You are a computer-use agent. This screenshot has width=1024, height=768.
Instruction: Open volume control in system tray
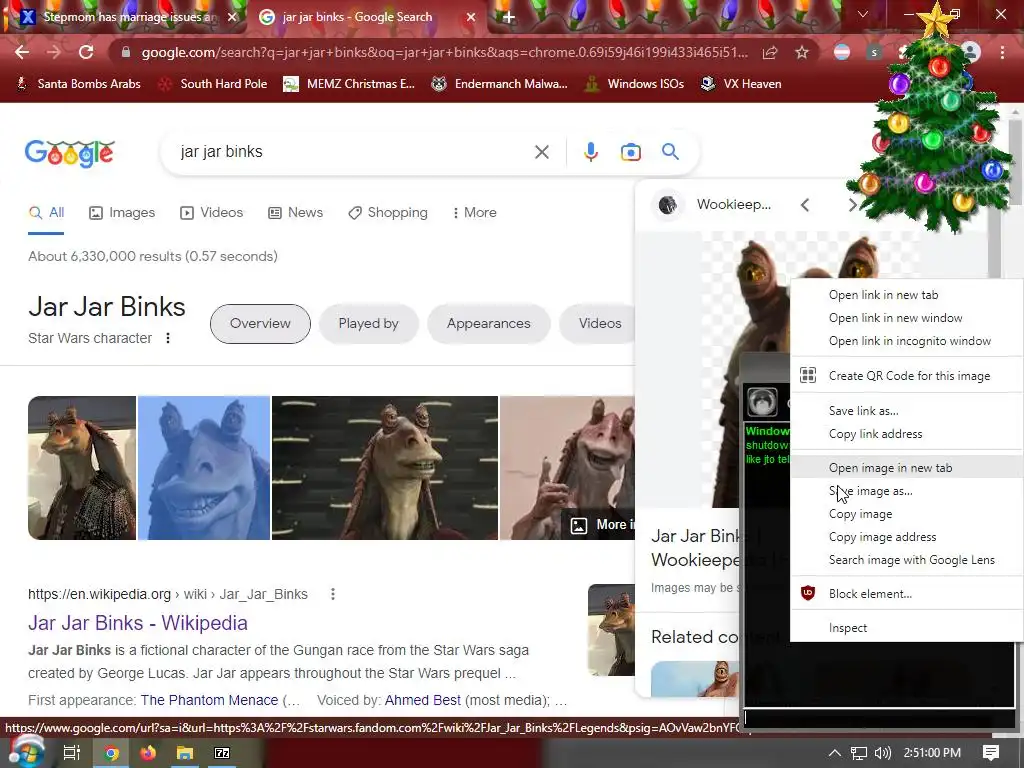click(x=882, y=753)
